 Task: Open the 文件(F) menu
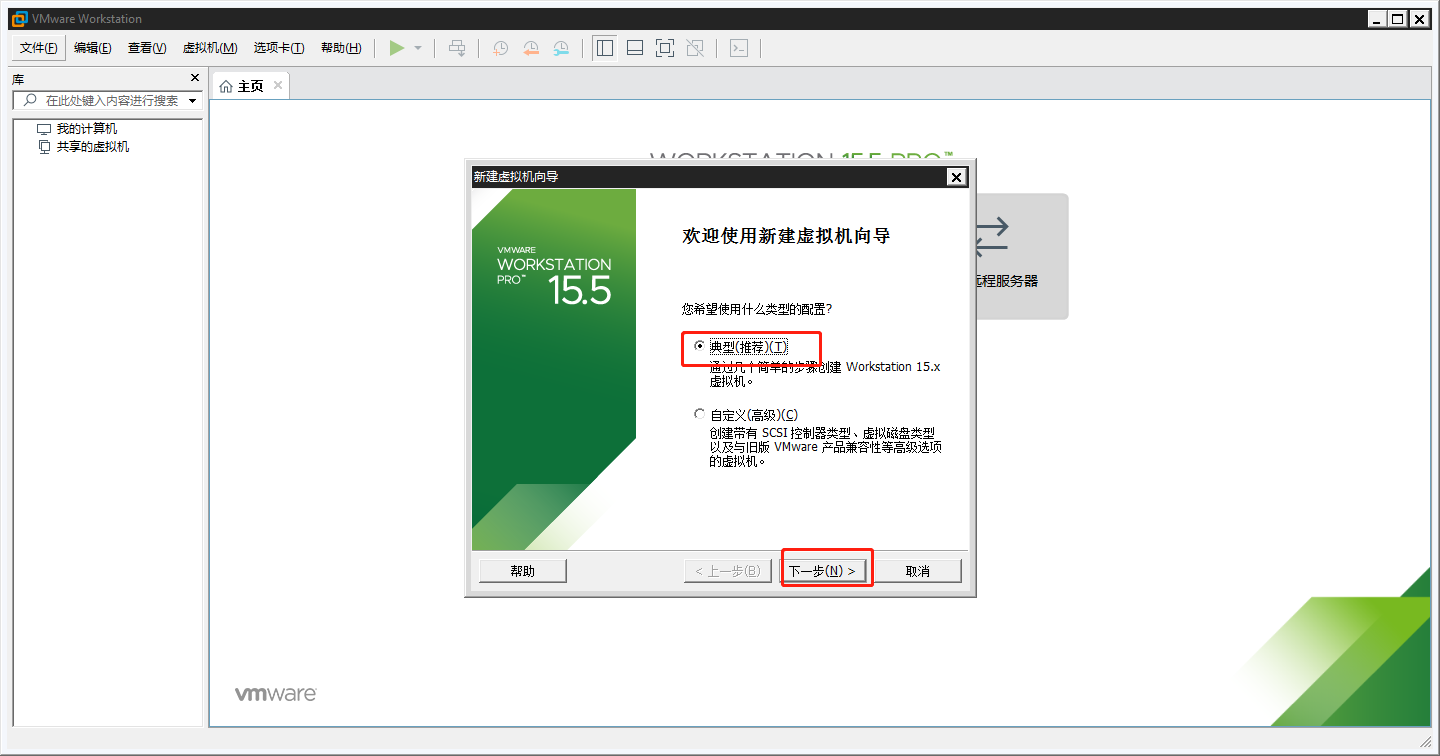click(x=39, y=48)
